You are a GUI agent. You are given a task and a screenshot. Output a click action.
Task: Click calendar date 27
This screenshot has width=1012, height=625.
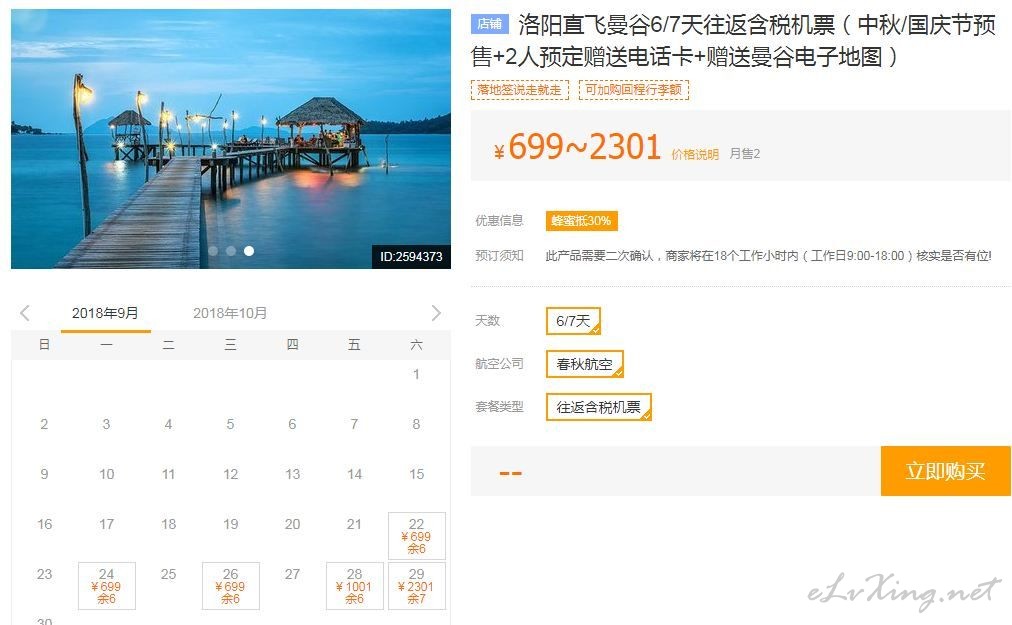point(292,574)
